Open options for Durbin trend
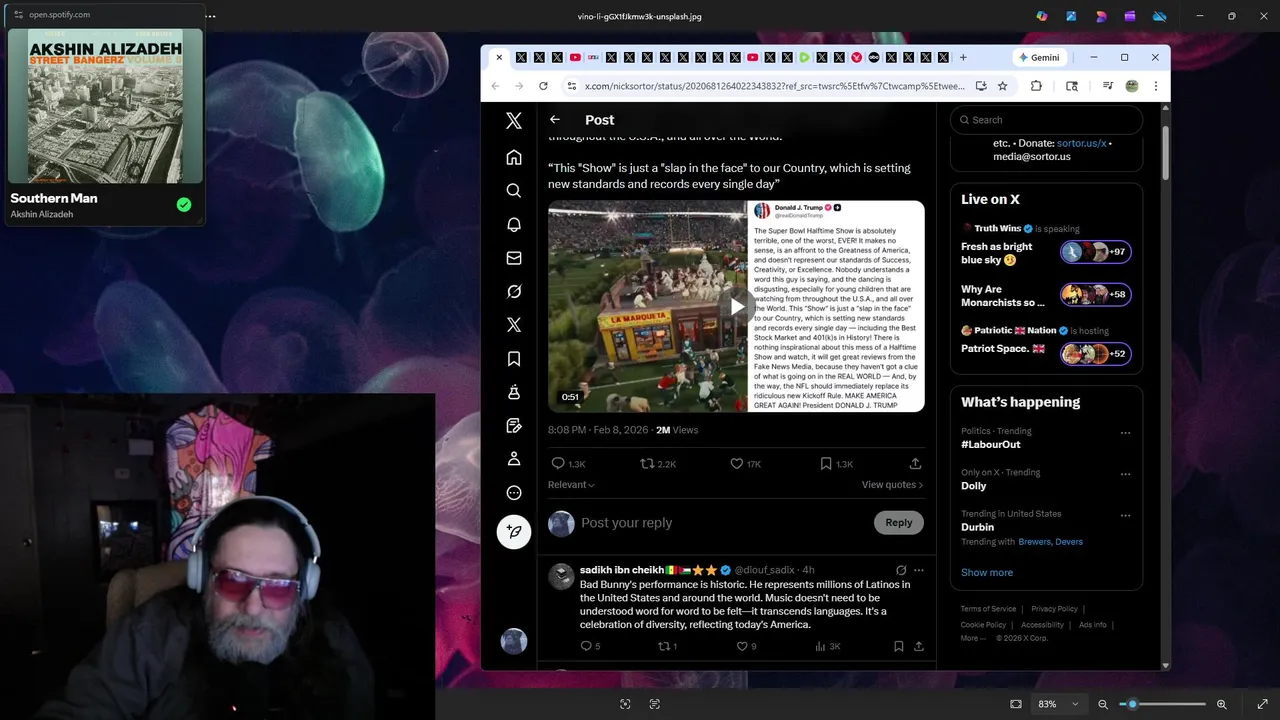This screenshot has width=1280, height=720. pos(1125,516)
